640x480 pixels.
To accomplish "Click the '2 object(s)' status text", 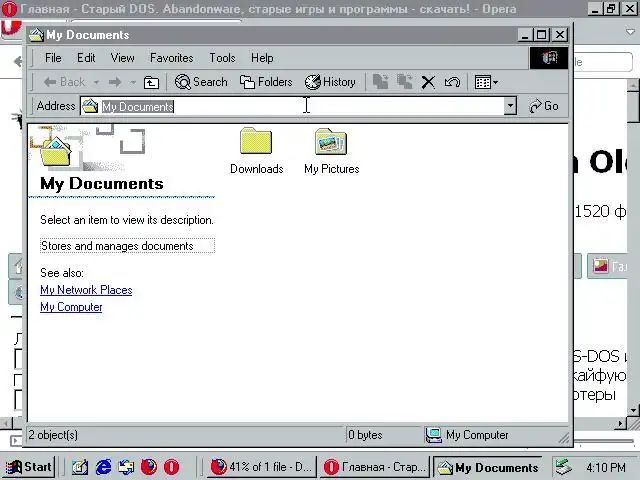I will click(x=53, y=435).
